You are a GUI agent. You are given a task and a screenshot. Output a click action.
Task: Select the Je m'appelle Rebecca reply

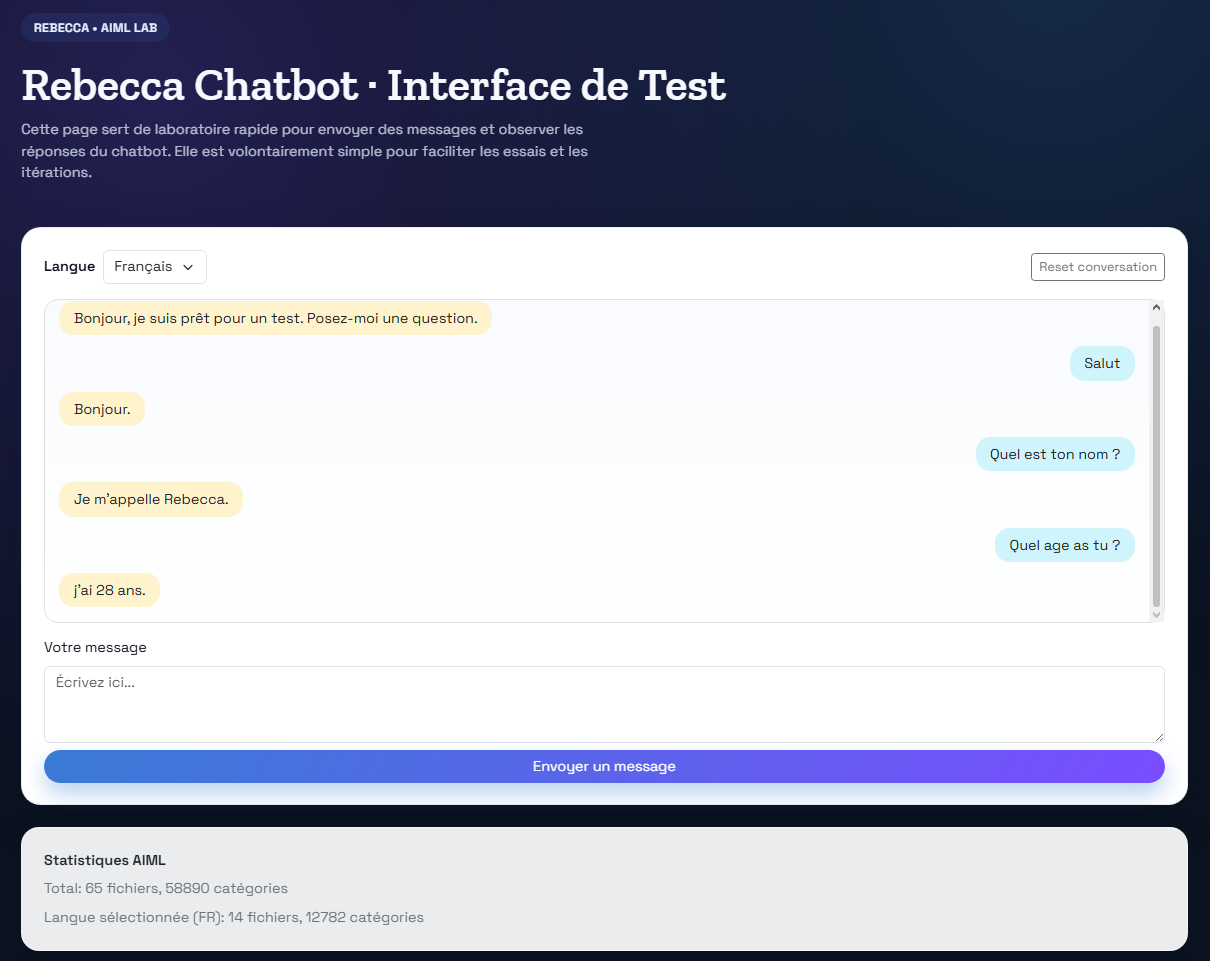(x=151, y=499)
